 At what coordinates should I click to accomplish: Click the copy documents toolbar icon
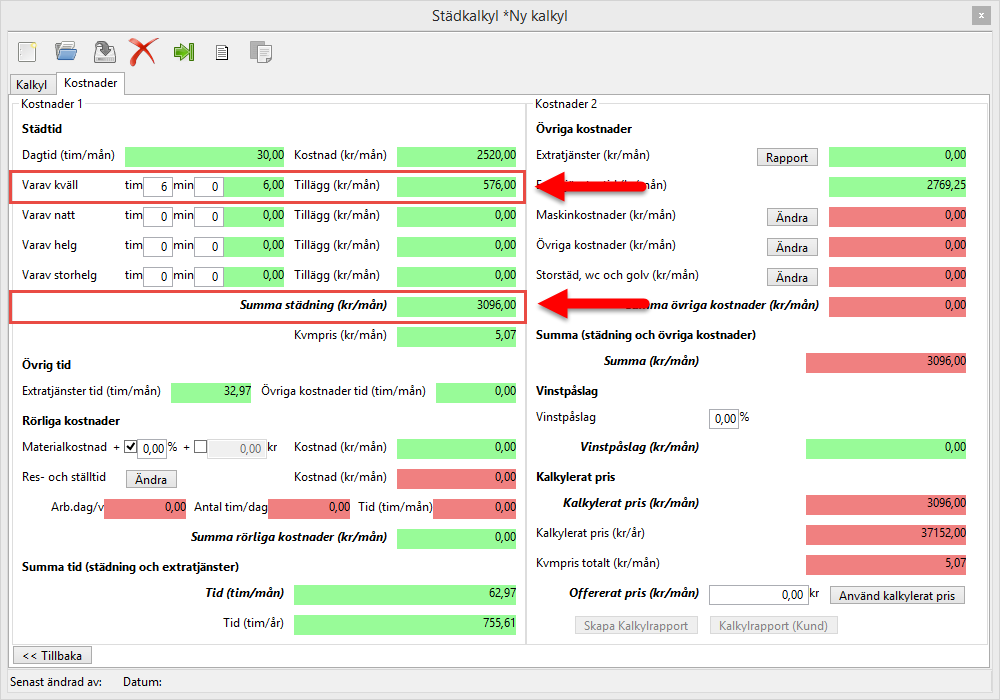[x=261, y=52]
